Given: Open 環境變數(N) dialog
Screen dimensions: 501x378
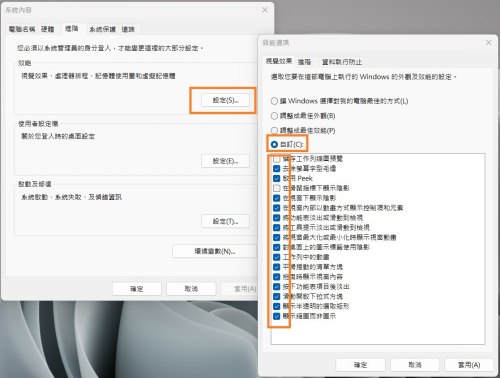Looking at the screenshot, I should (214, 251).
